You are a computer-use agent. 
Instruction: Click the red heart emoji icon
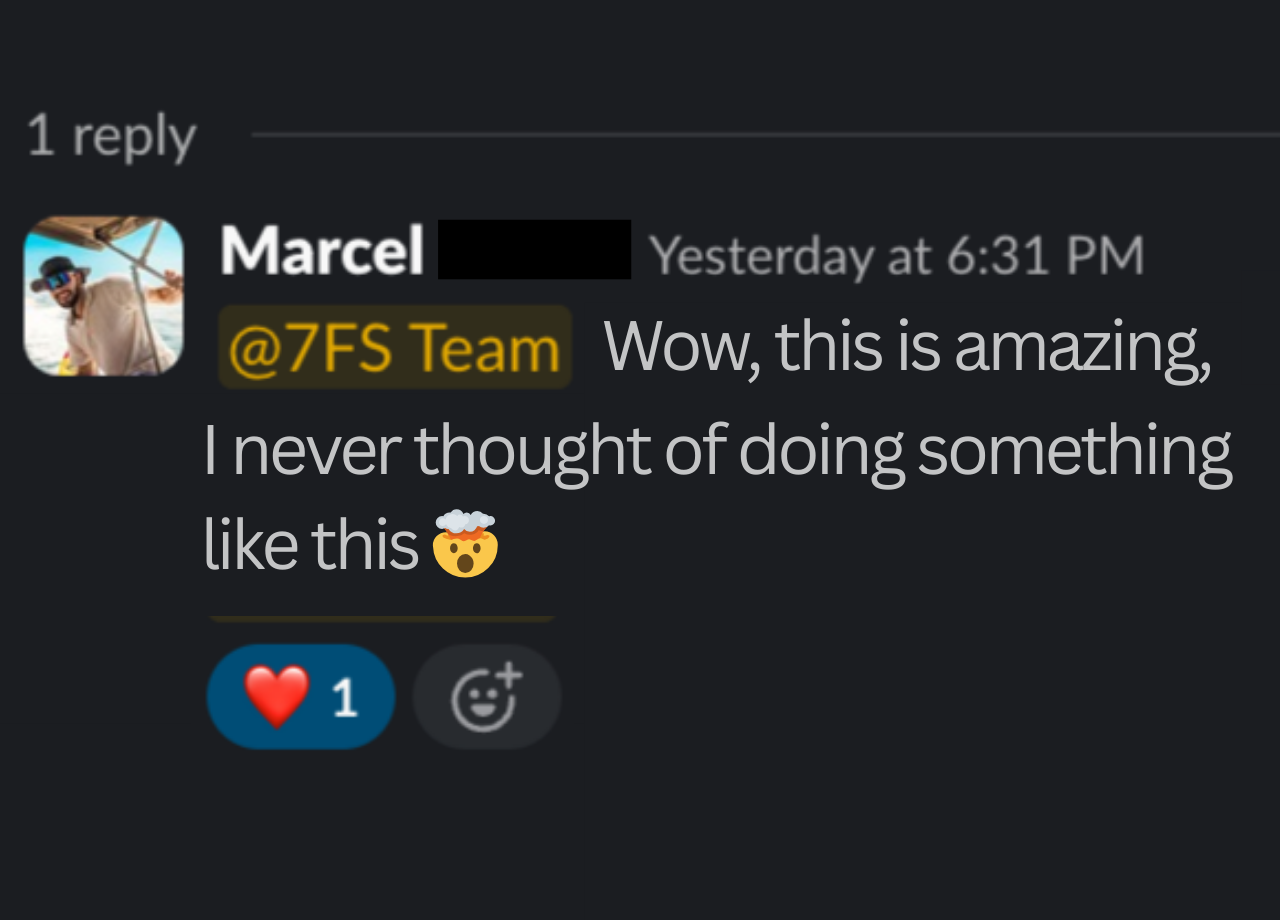pyautogui.click(x=277, y=696)
